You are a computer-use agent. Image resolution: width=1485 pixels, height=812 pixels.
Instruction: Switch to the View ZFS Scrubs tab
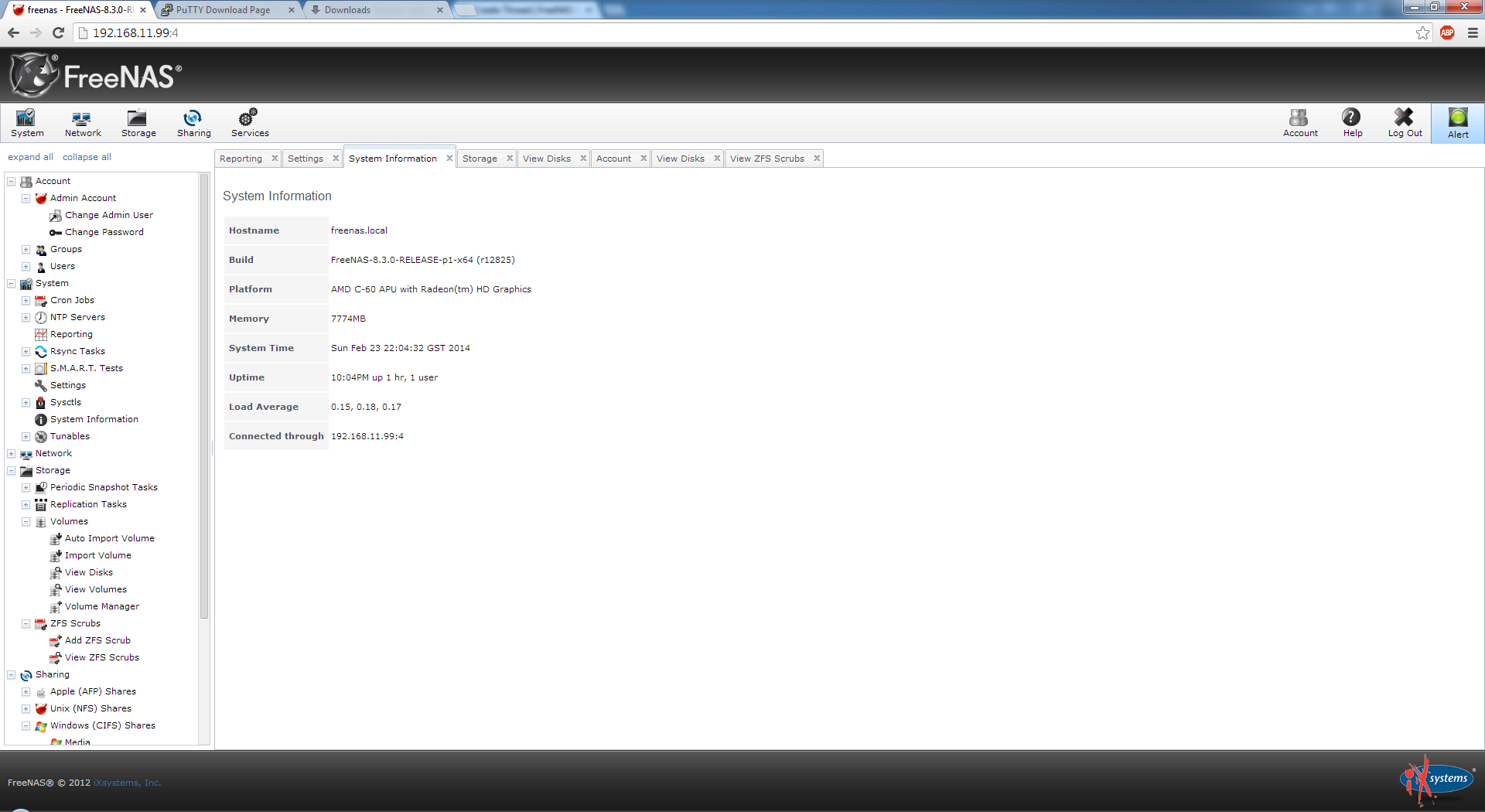[x=766, y=159]
